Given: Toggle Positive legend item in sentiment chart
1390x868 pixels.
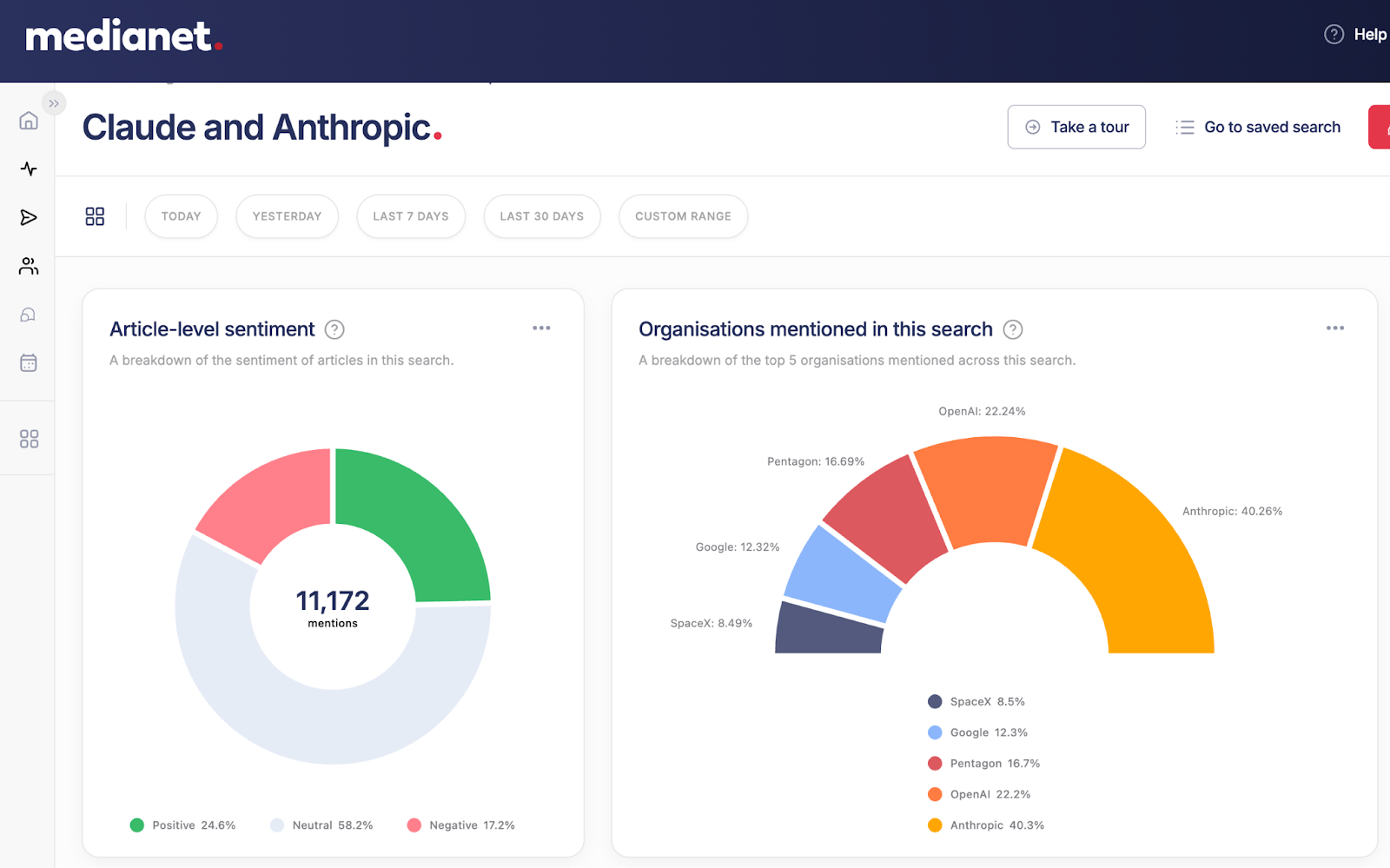Looking at the screenshot, I should [x=183, y=825].
